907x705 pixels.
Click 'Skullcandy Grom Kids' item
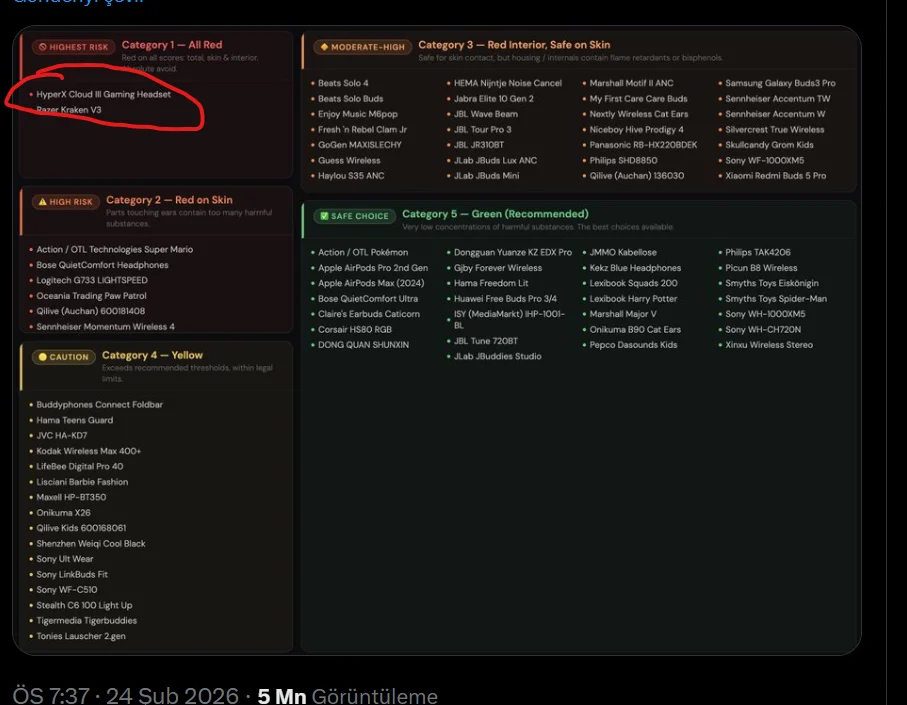coord(769,145)
